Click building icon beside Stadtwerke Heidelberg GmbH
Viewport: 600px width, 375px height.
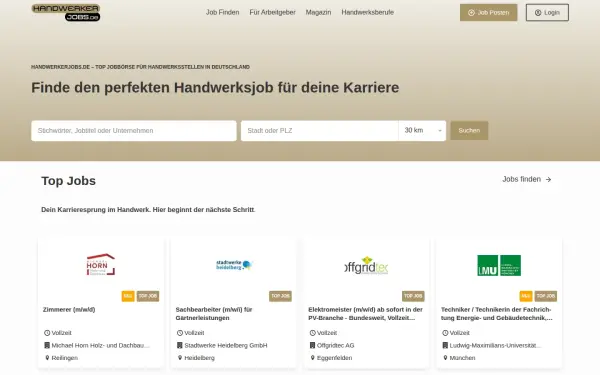[x=180, y=346]
